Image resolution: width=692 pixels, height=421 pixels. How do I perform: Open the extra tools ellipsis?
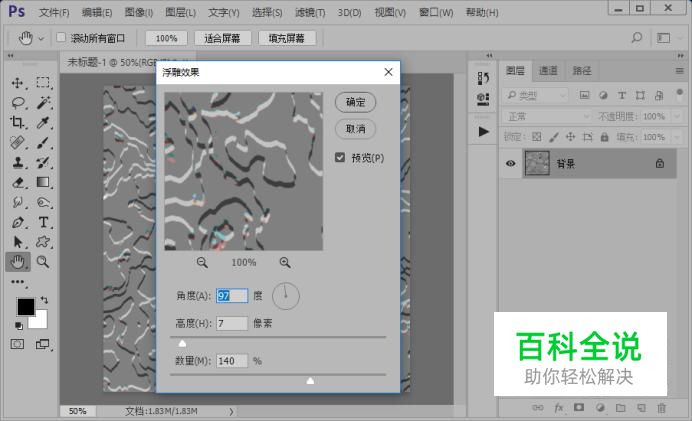(x=18, y=282)
